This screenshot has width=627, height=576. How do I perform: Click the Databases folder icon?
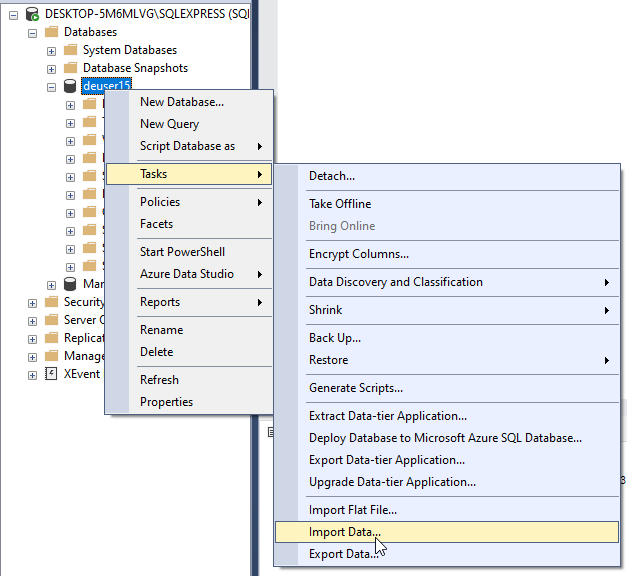click(x=51, y=32)
